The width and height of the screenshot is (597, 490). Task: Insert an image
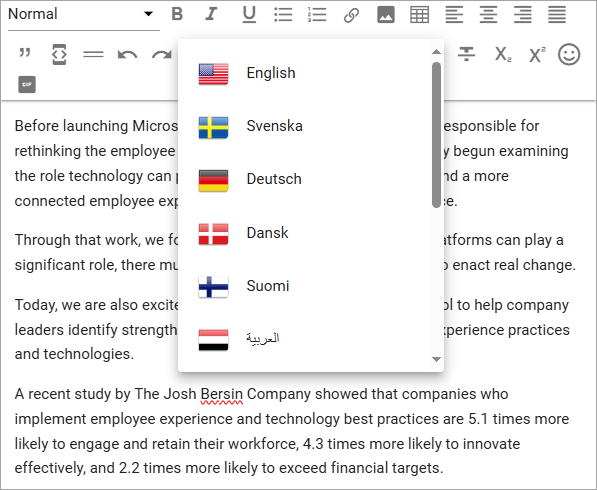386,15
